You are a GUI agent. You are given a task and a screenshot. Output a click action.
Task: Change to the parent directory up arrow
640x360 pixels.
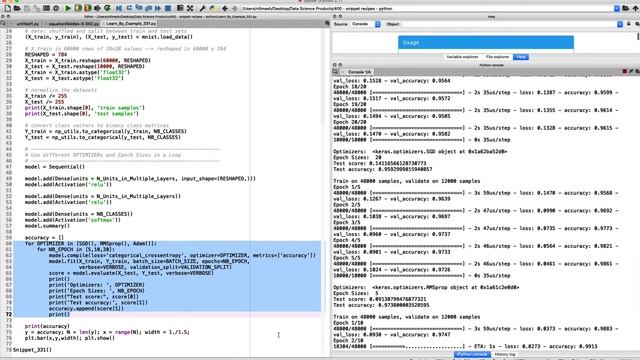635,8
